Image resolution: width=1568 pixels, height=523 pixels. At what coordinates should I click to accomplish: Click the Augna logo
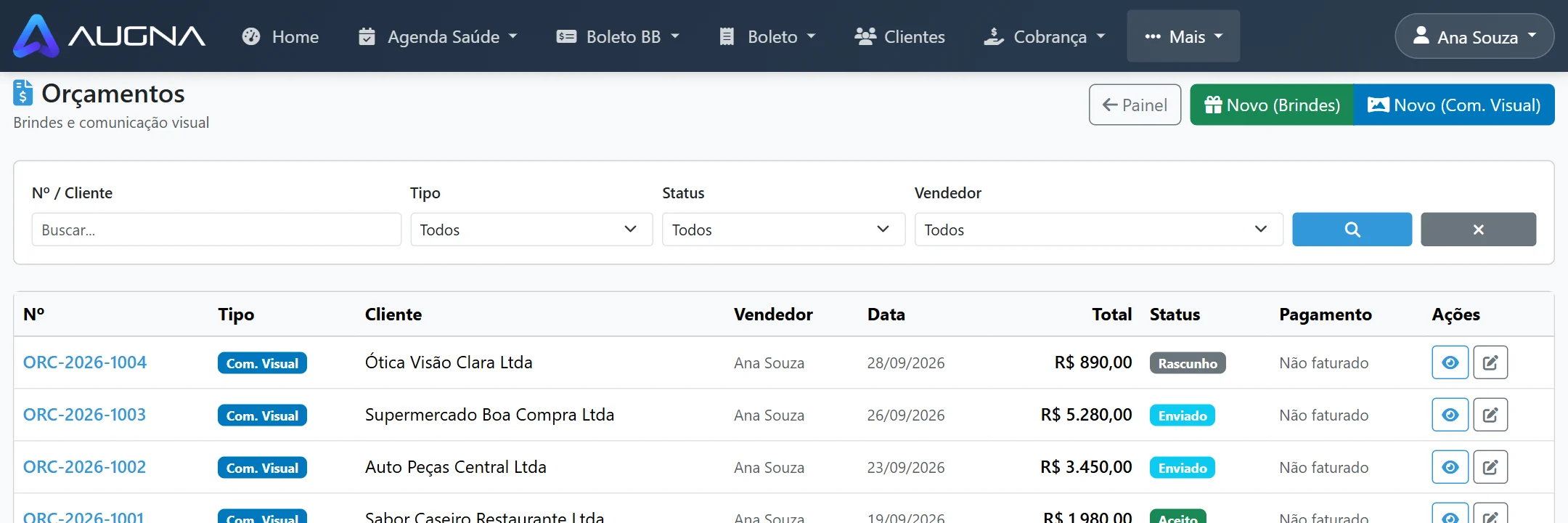(110, 36)
